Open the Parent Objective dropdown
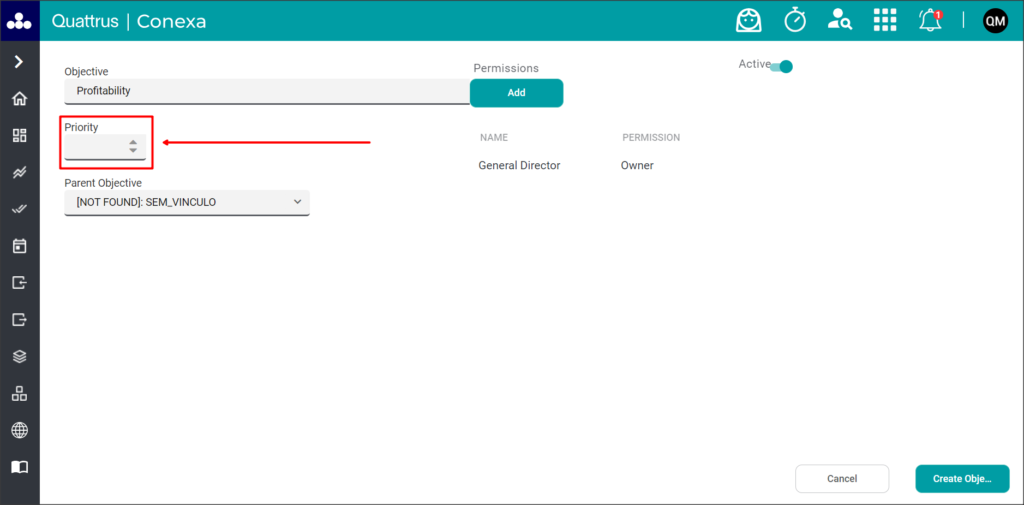 point(187,203)
